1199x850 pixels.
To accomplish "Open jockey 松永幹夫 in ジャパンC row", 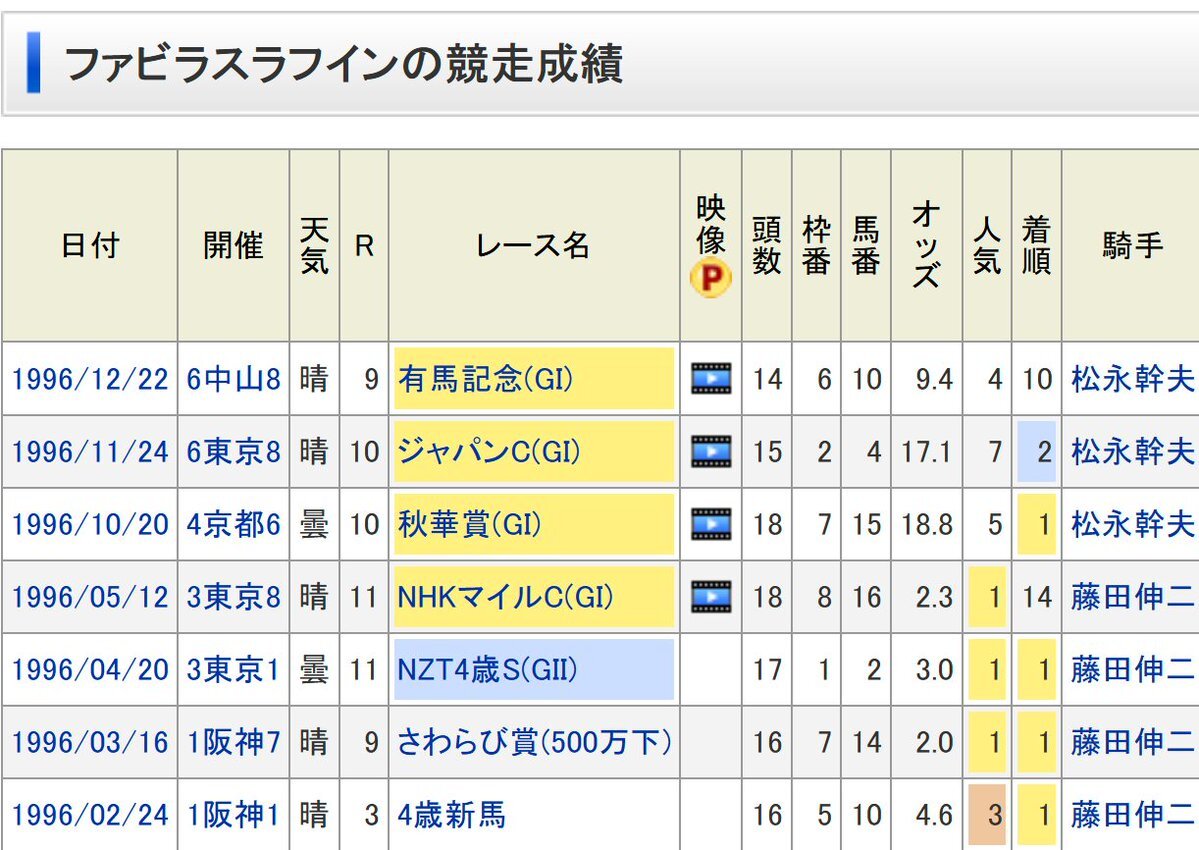I will click(x=1132, y=451).
